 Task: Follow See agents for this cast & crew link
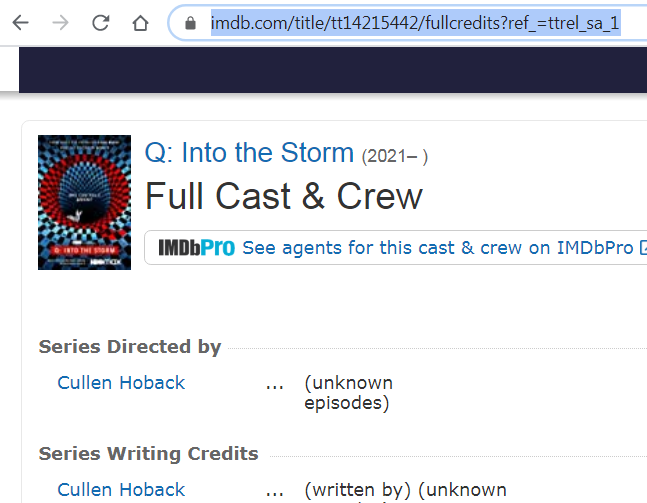(437, 248)
